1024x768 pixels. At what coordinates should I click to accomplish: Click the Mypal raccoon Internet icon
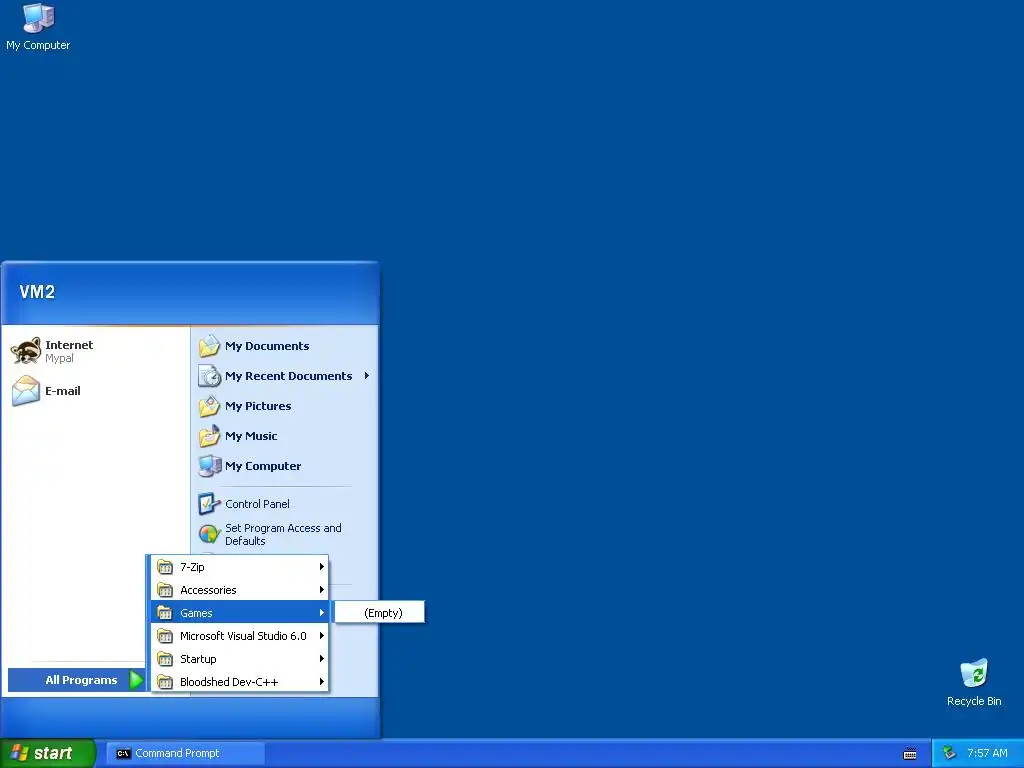(x=26, y=351)
